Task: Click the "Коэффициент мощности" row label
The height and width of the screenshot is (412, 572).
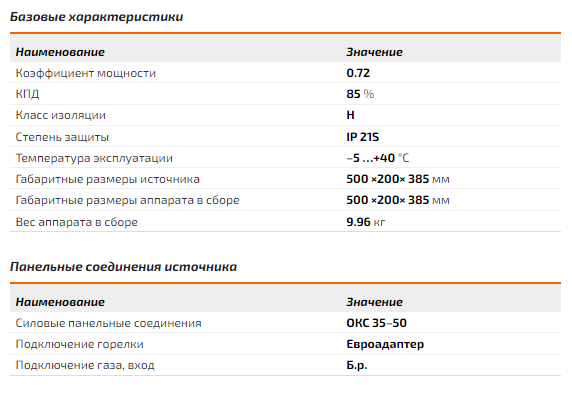Action: 86,73
